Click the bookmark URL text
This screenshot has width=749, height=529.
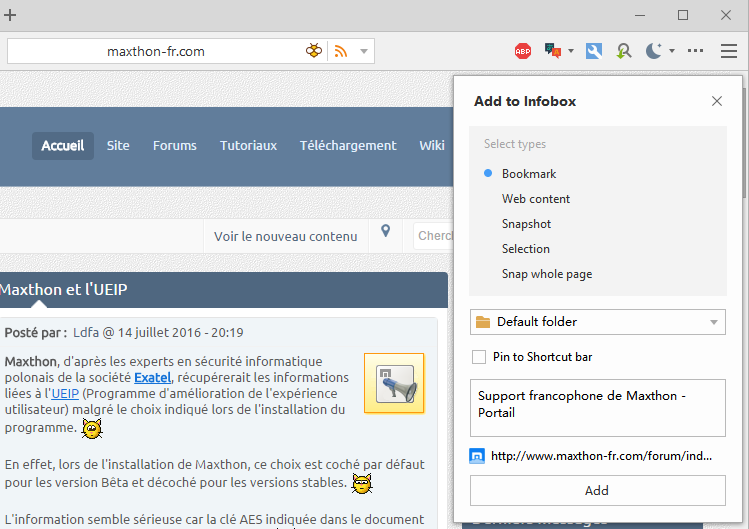point(601,456)
